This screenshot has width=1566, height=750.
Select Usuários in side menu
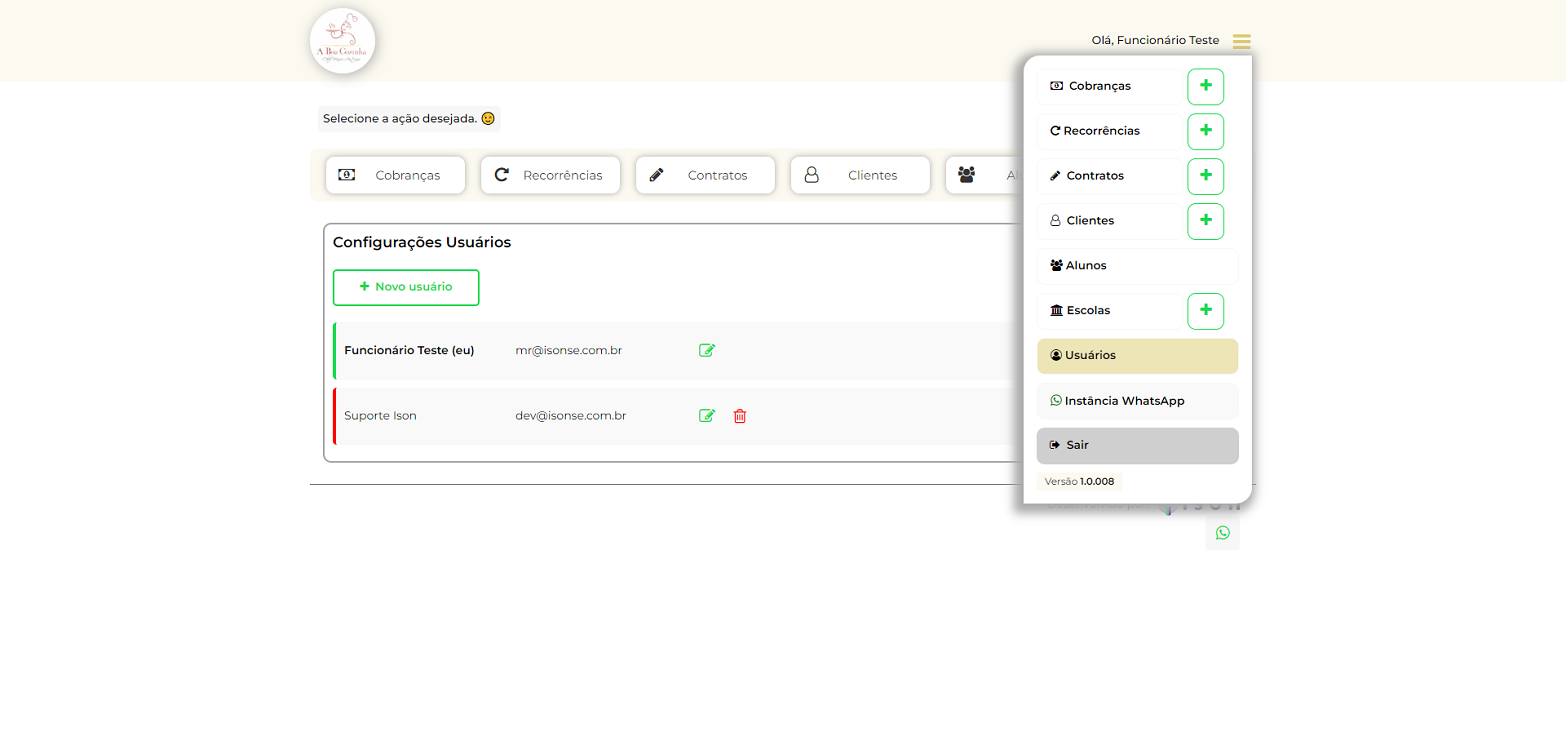click(1137, 356)
